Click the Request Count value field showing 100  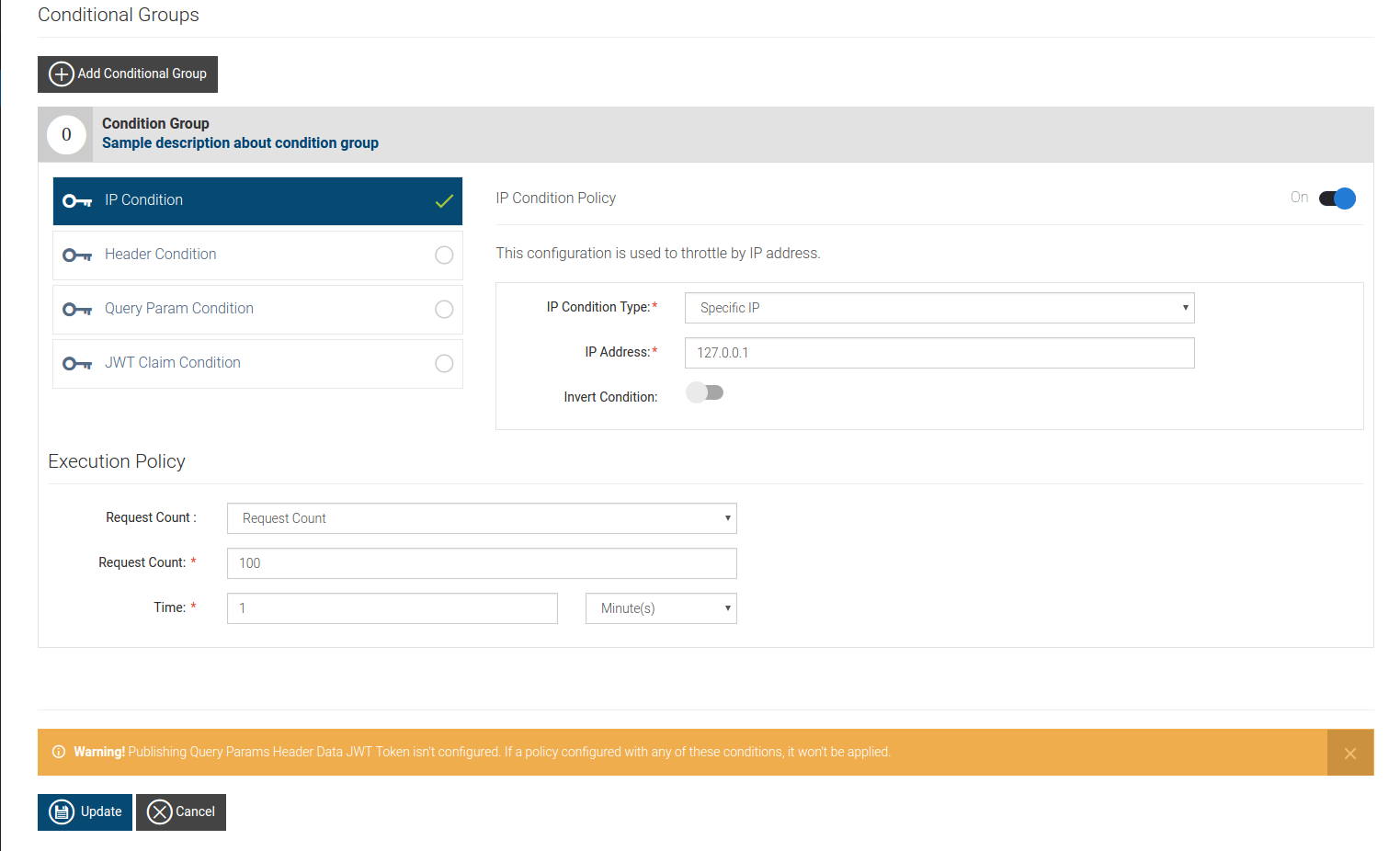[482, 563]
